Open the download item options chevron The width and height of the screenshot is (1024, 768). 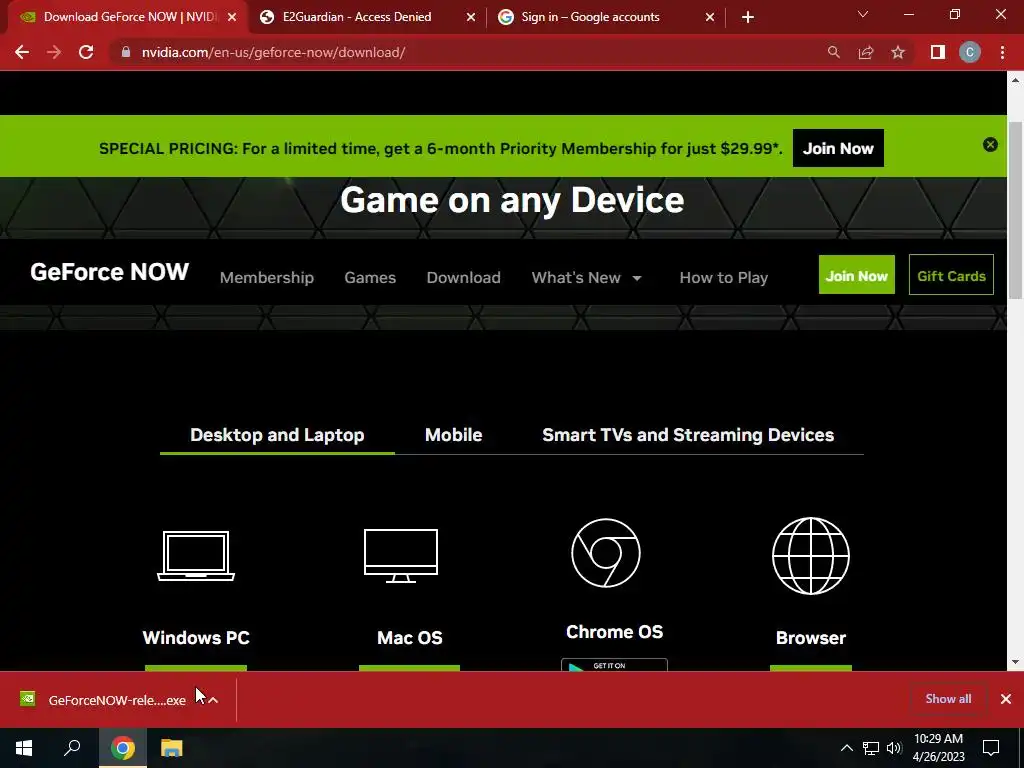[x=213, y=700]
